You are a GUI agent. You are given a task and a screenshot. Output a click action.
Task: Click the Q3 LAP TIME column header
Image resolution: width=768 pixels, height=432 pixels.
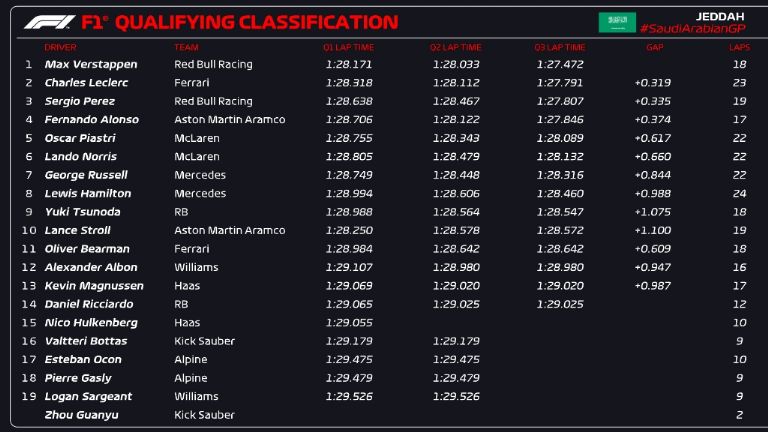coord(560,47)
